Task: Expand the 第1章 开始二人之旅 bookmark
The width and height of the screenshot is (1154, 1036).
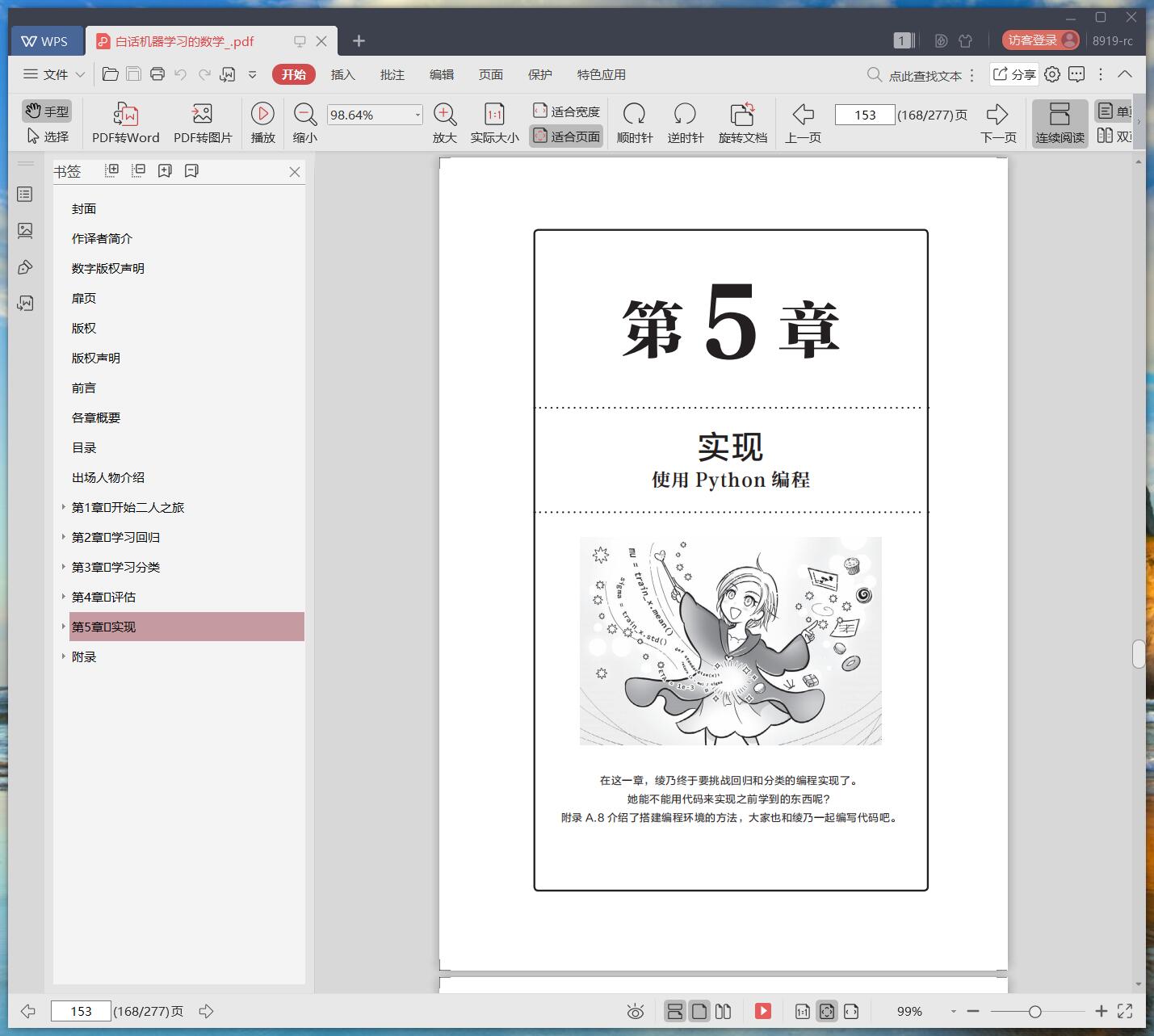Action: tap(64, 507)
